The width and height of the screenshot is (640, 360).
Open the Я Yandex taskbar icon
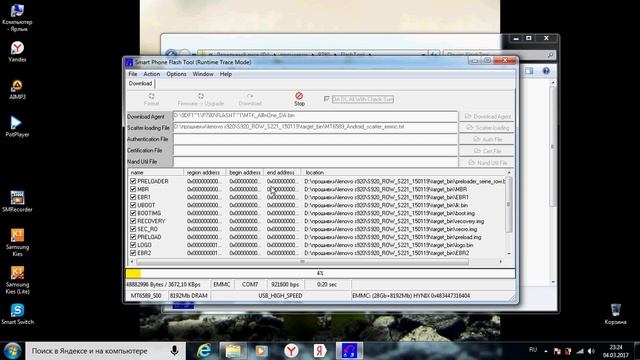[320, 351]
